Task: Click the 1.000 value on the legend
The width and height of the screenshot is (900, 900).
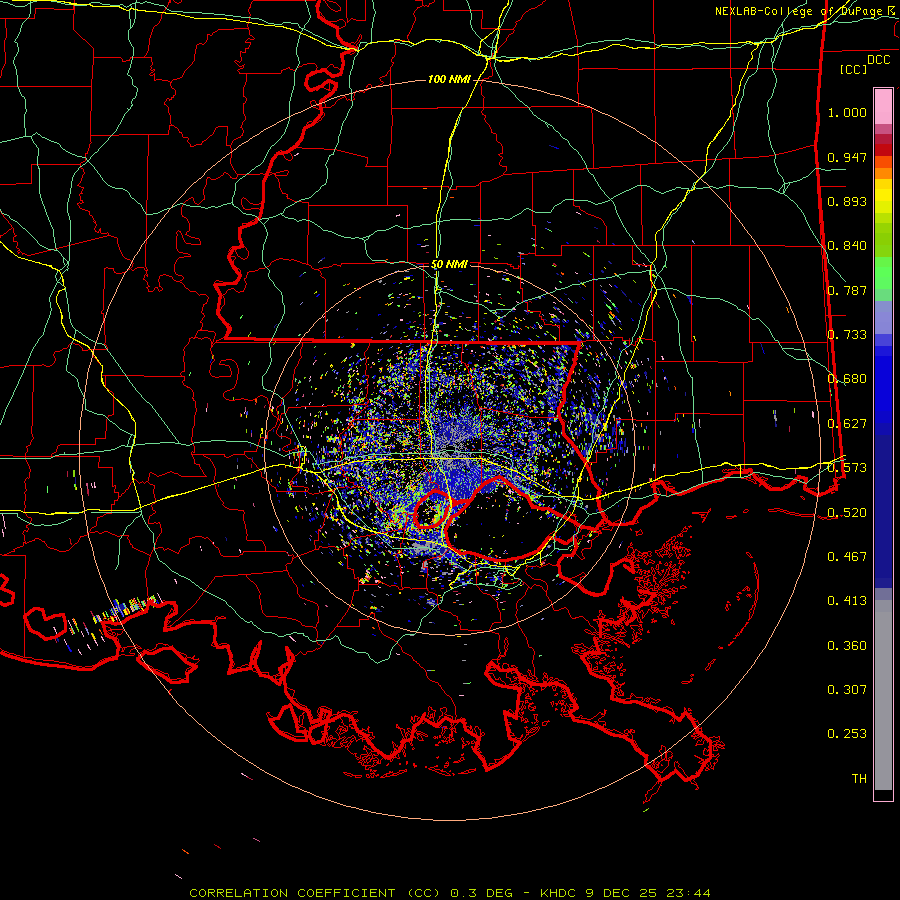Action: point(847,112)
